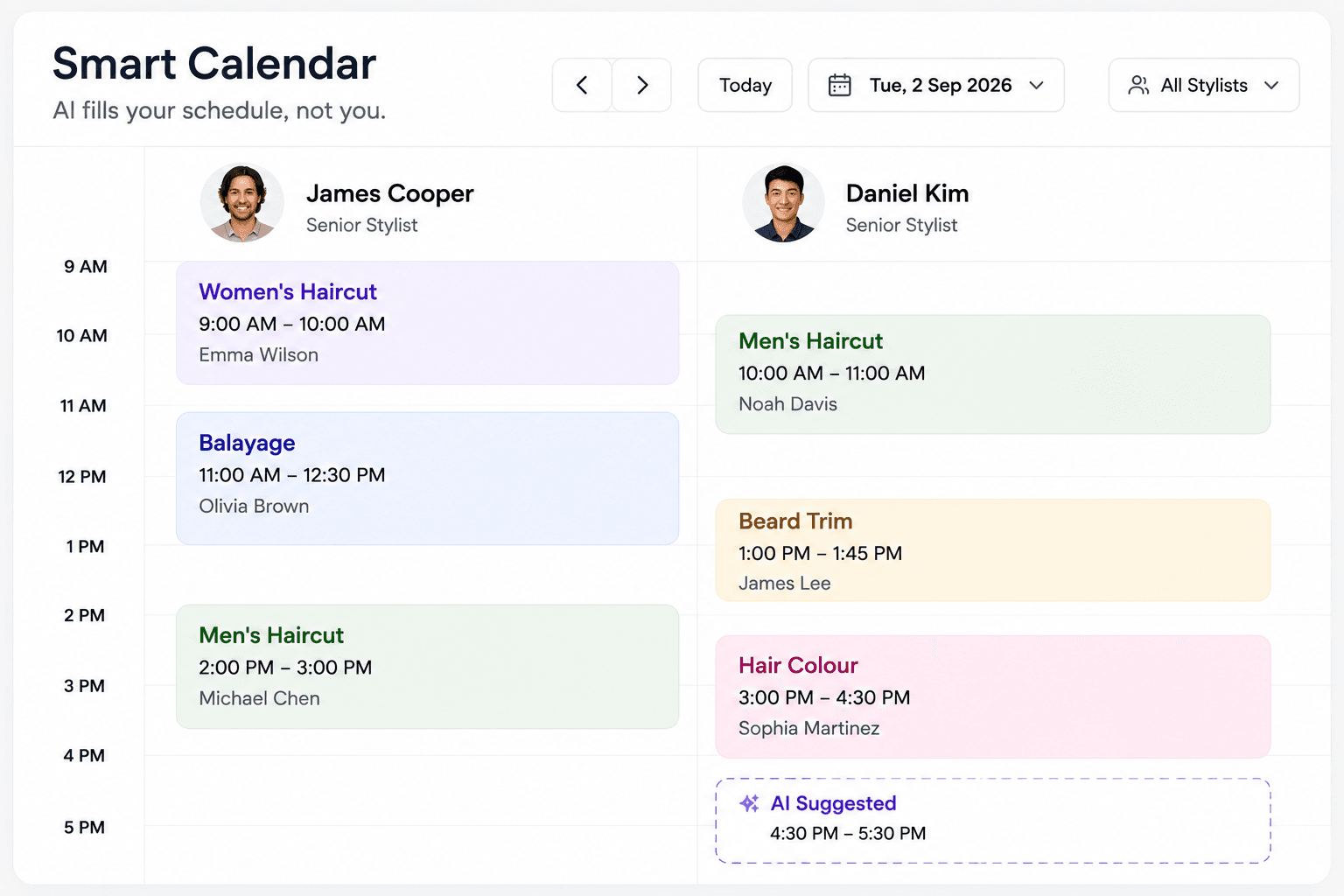Jump to Today

click(x=745, y=85)
